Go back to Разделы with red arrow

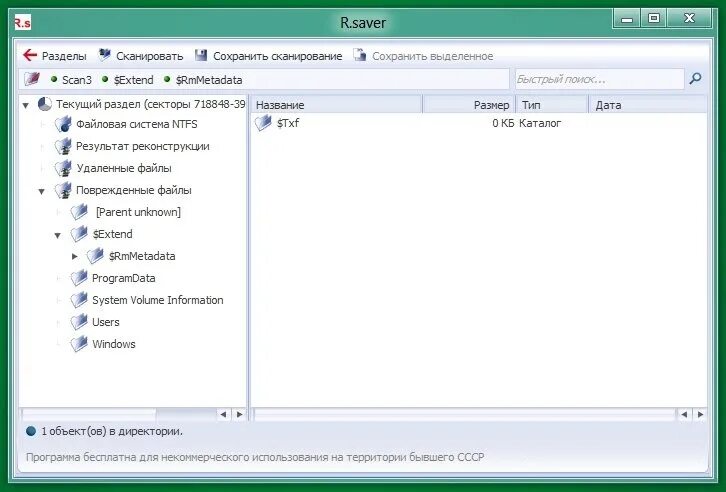pyautogui.click(x=30, y=56)
